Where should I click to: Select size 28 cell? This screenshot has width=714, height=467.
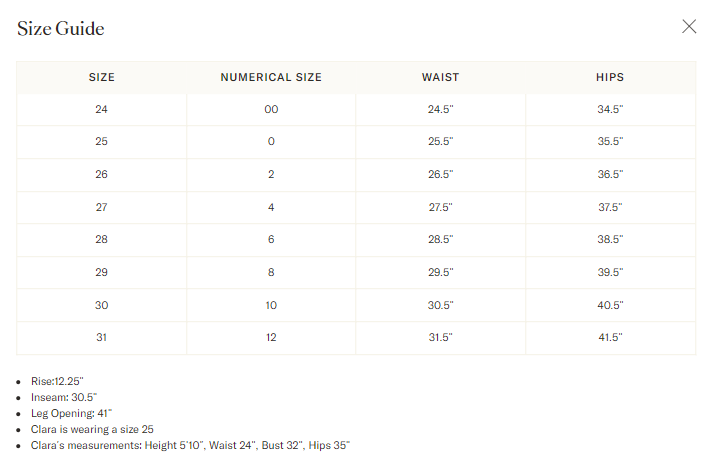[x=102, y=239]
